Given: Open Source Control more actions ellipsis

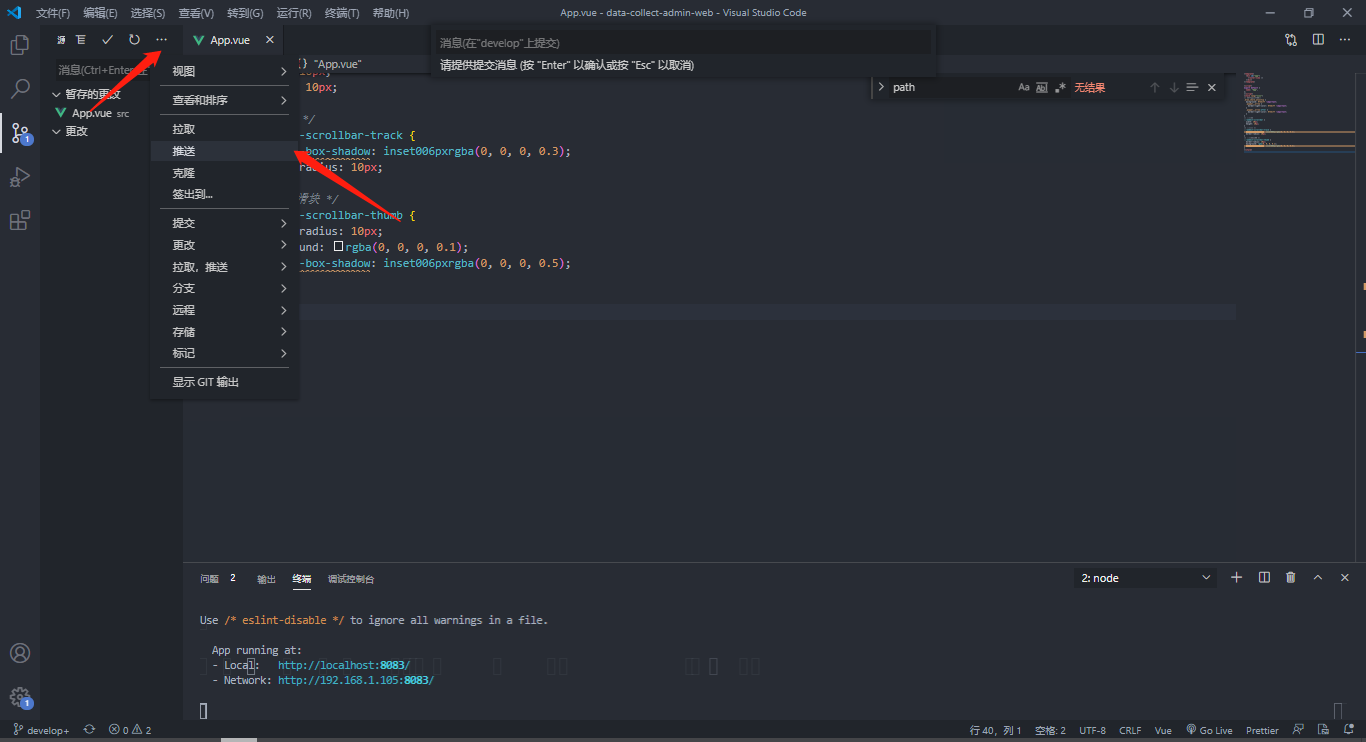Looking at the screenshot, I should (x=161, y=40).
